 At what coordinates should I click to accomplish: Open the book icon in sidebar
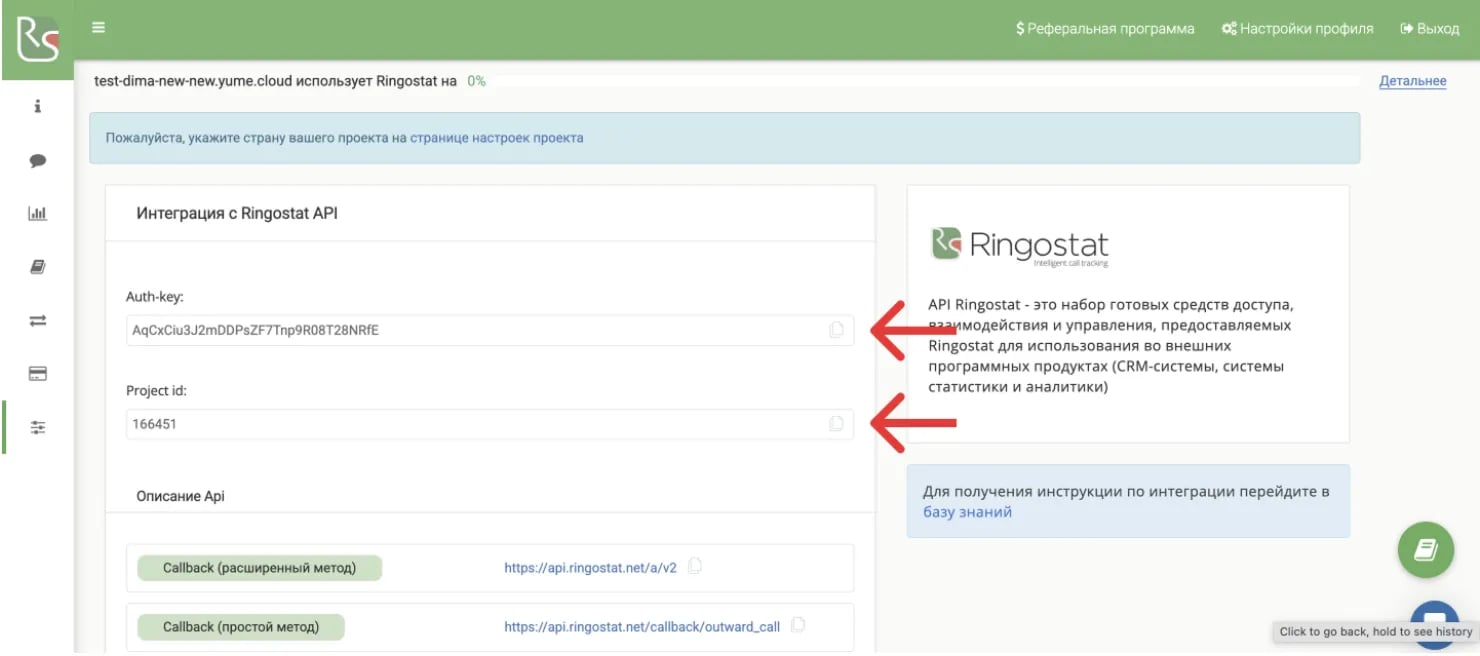pyautogui.click(x=38, y=267)
